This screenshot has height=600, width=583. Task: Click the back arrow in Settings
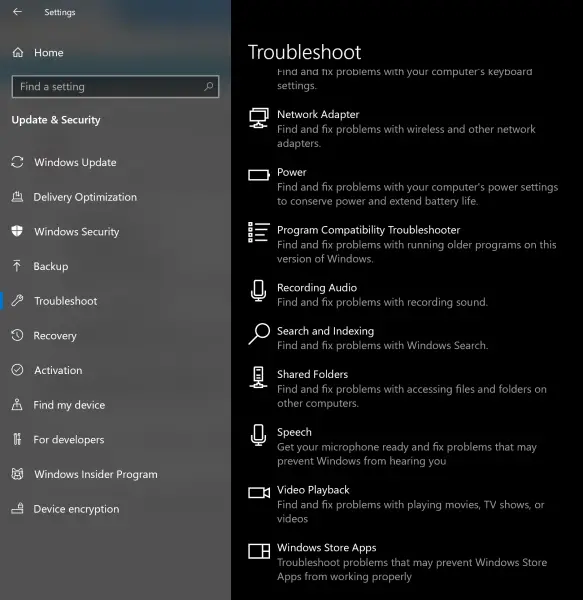point(17,12)
